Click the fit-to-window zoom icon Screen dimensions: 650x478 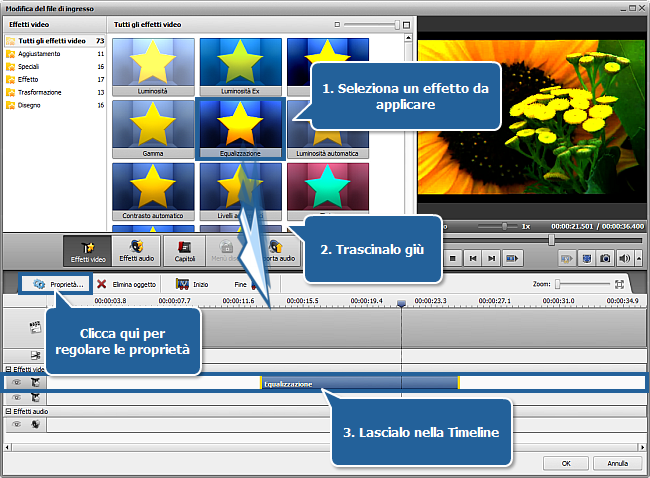619,284
